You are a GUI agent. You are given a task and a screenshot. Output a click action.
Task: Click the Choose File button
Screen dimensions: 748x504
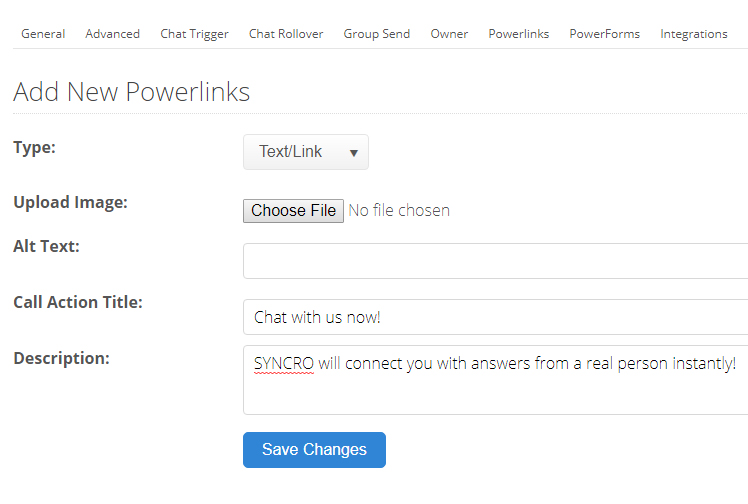[x=293, y=211]
